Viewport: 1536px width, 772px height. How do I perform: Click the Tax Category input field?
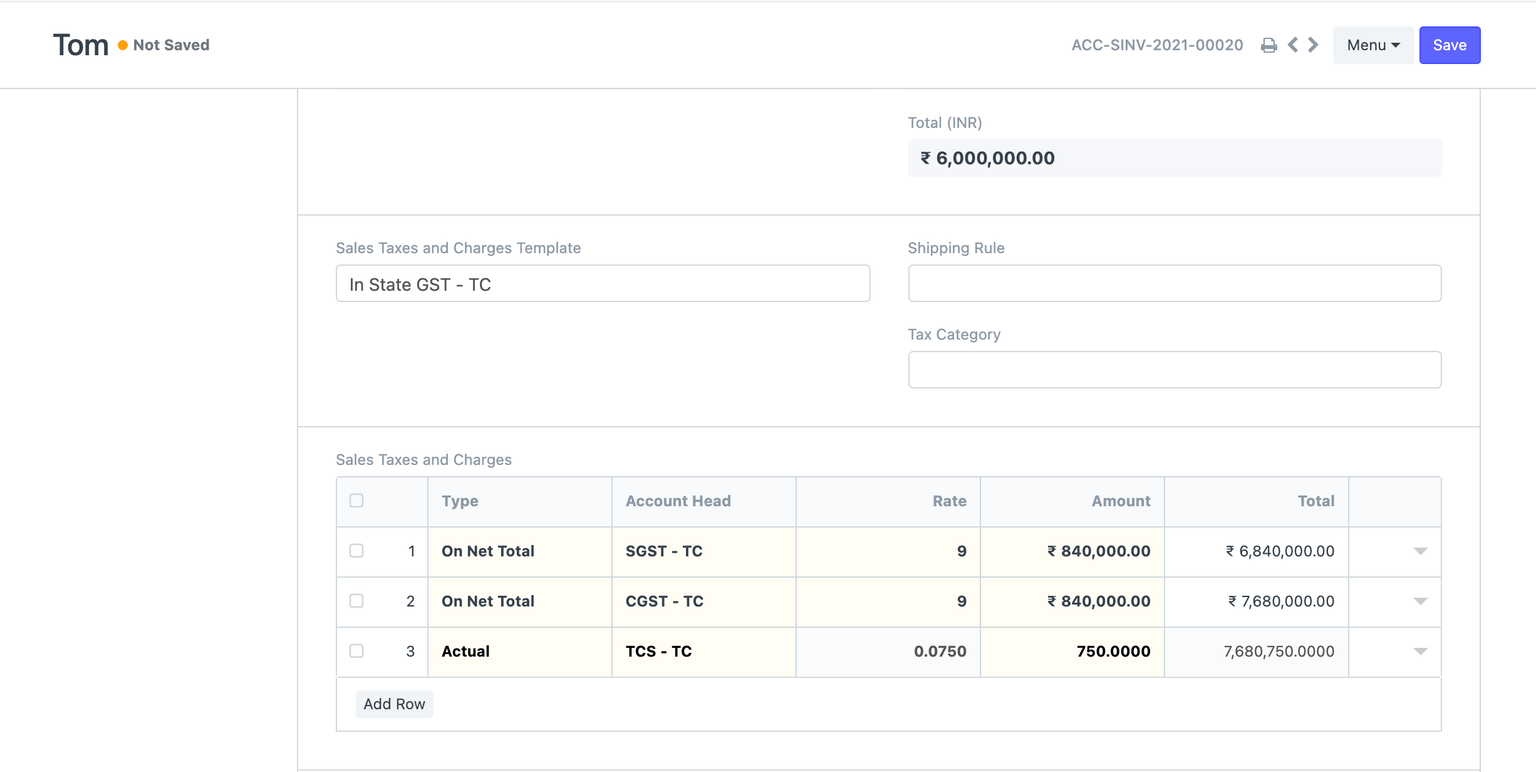tap(1174, 369)
